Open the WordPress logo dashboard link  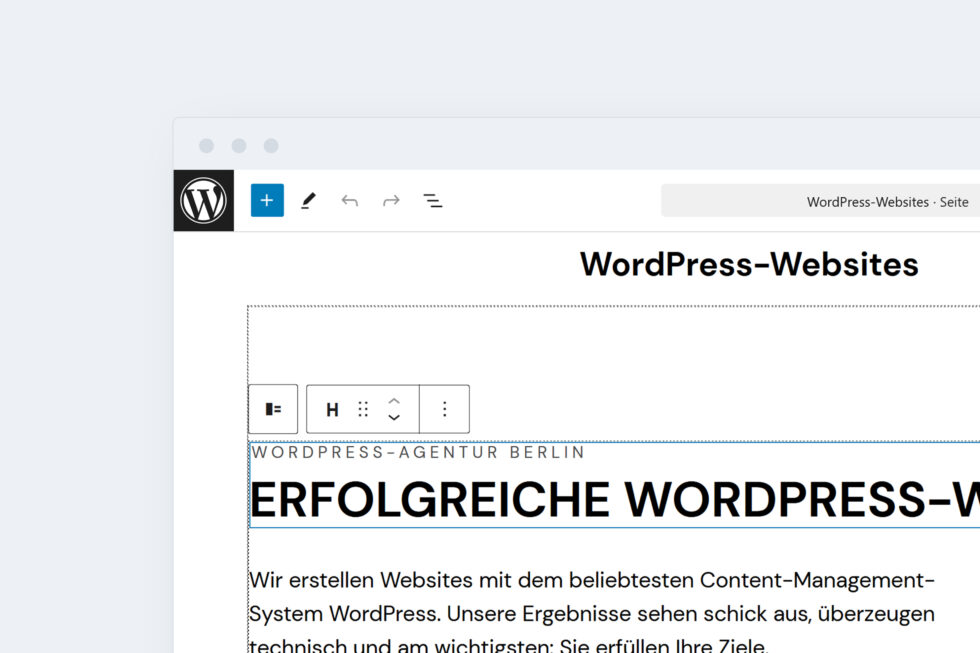[204, 201]
